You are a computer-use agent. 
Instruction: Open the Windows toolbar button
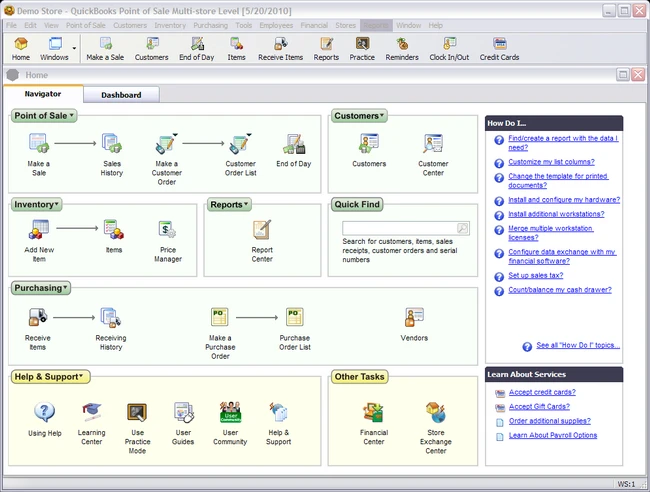[54, 49]
